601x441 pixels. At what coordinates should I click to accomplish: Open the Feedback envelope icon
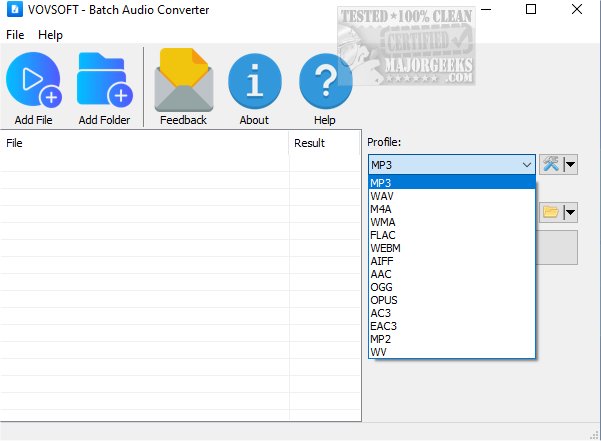[x=184, y=80]
